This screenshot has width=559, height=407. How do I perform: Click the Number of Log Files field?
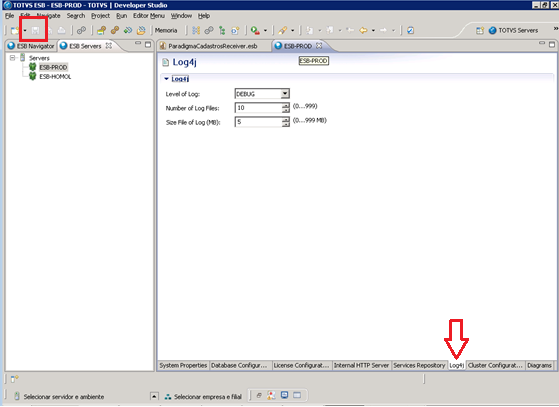click(258, 108)
